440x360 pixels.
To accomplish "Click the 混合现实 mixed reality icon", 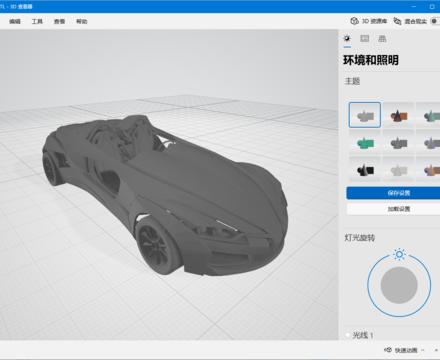I will click(x=397, y=21).
